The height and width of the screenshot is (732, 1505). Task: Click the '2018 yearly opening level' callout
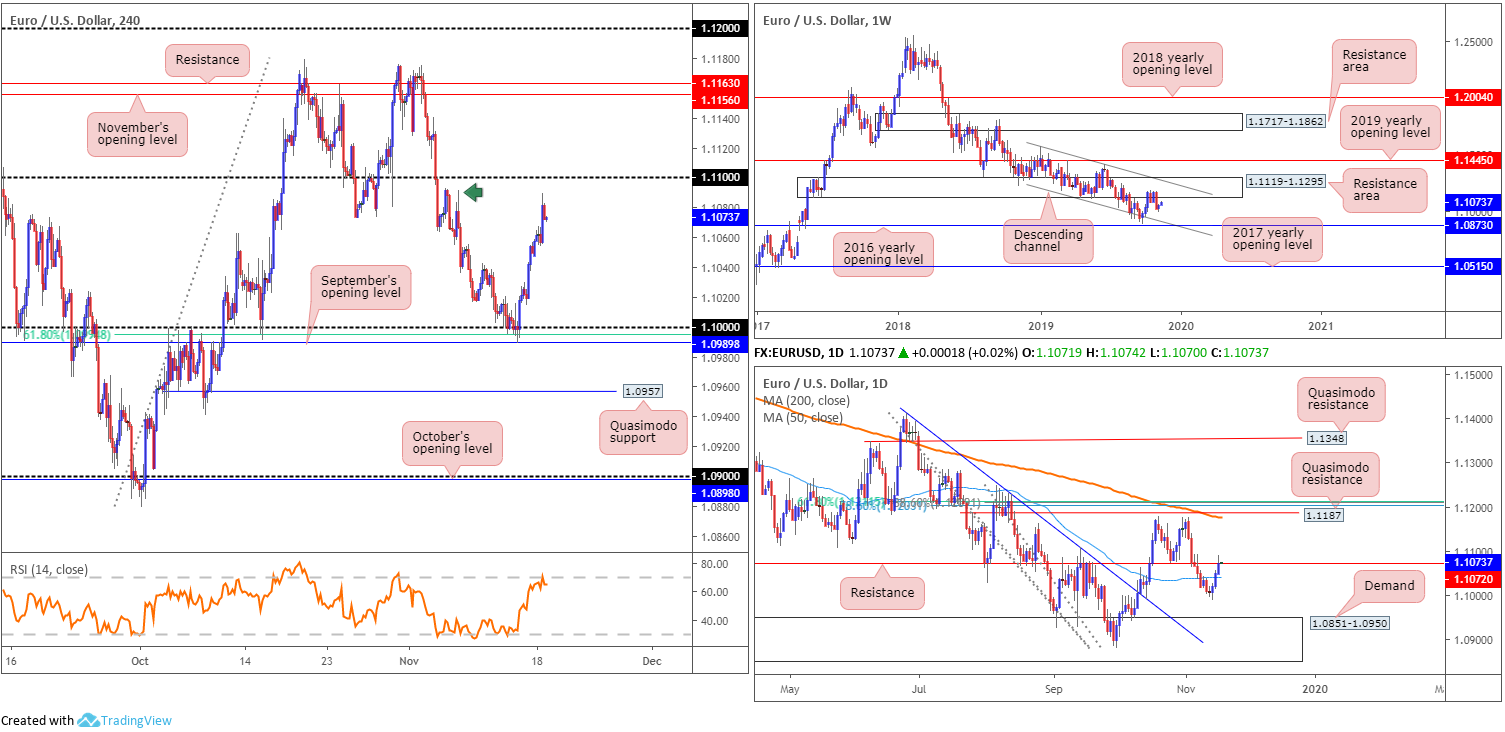point(1172,63)
